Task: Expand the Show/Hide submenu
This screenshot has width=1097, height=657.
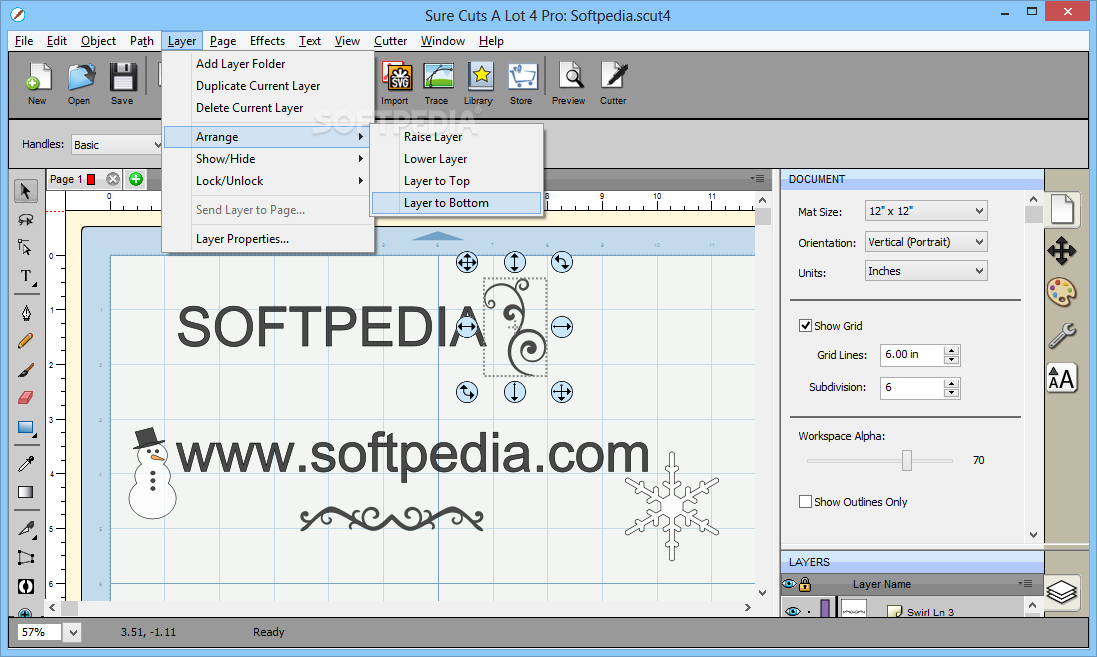Action: [x=267, y=159]
